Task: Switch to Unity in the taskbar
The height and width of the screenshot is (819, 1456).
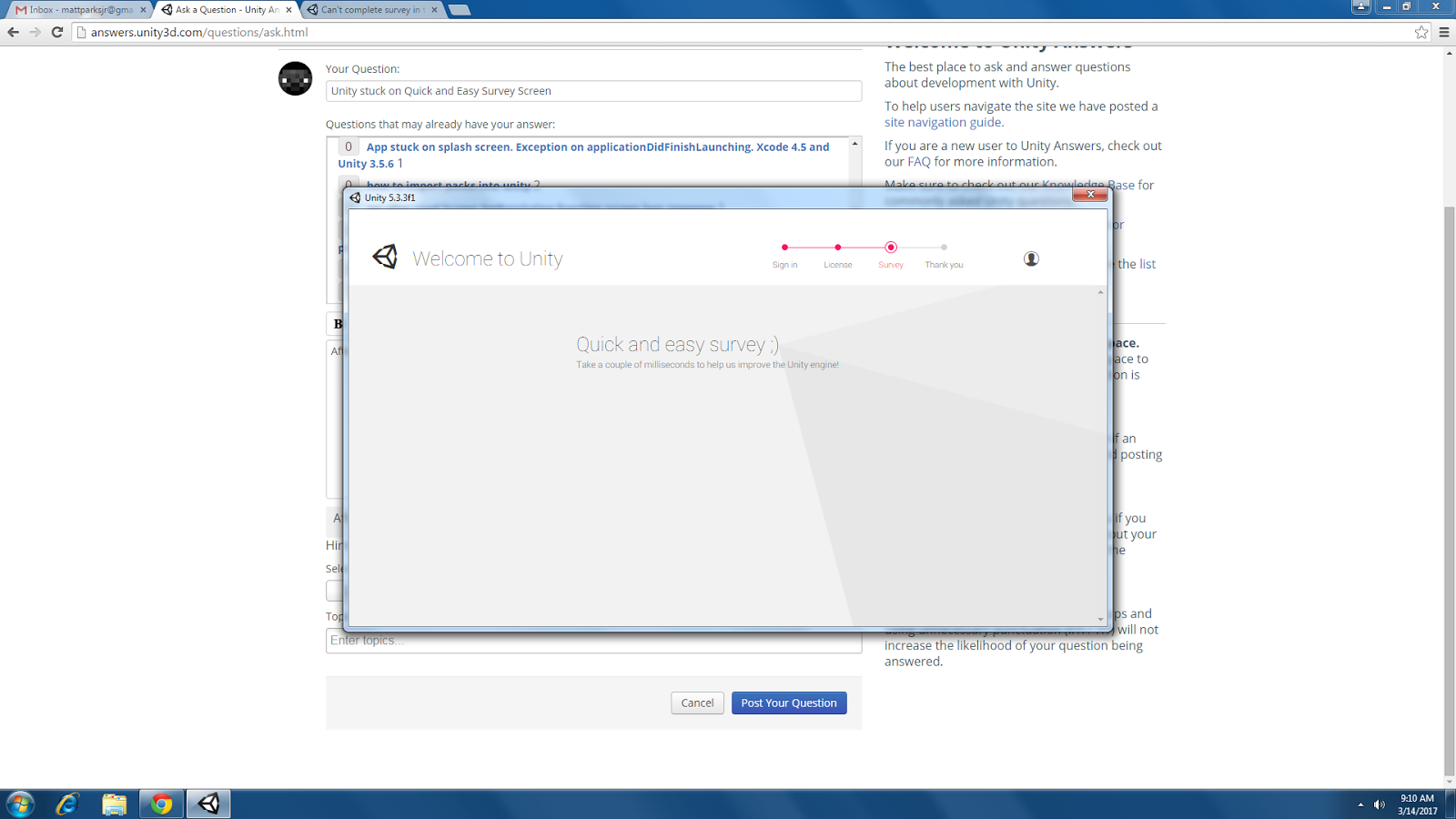Action: pos(208,804)
